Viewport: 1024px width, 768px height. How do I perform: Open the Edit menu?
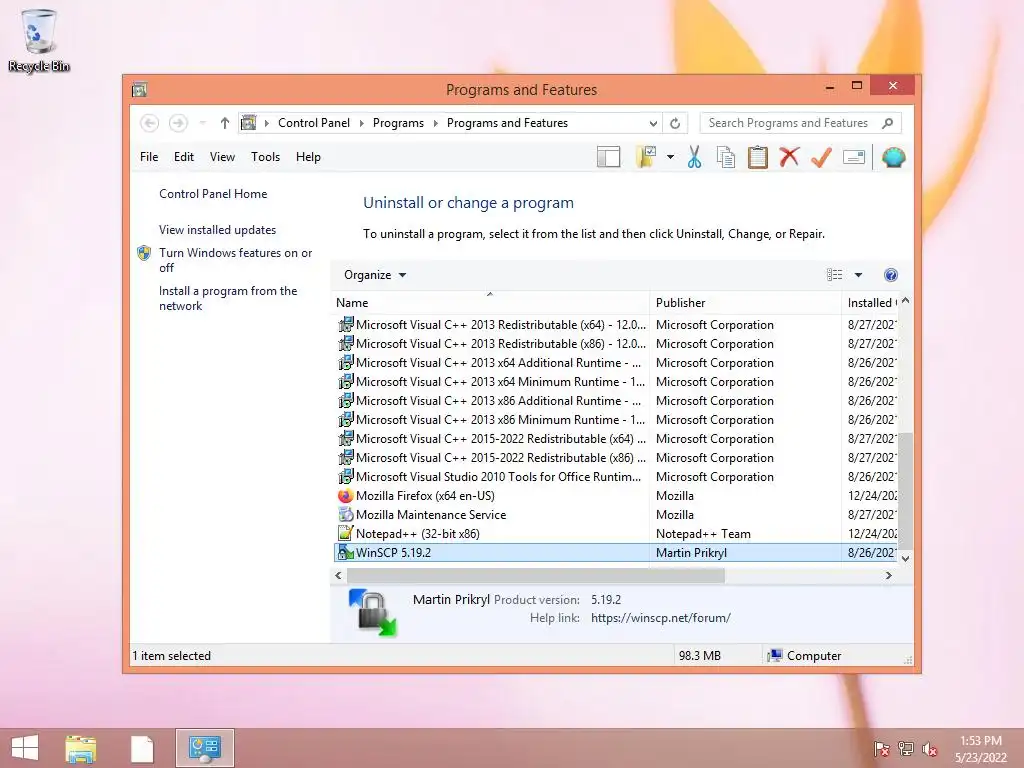pyautogui.click(x=184, y=157)
